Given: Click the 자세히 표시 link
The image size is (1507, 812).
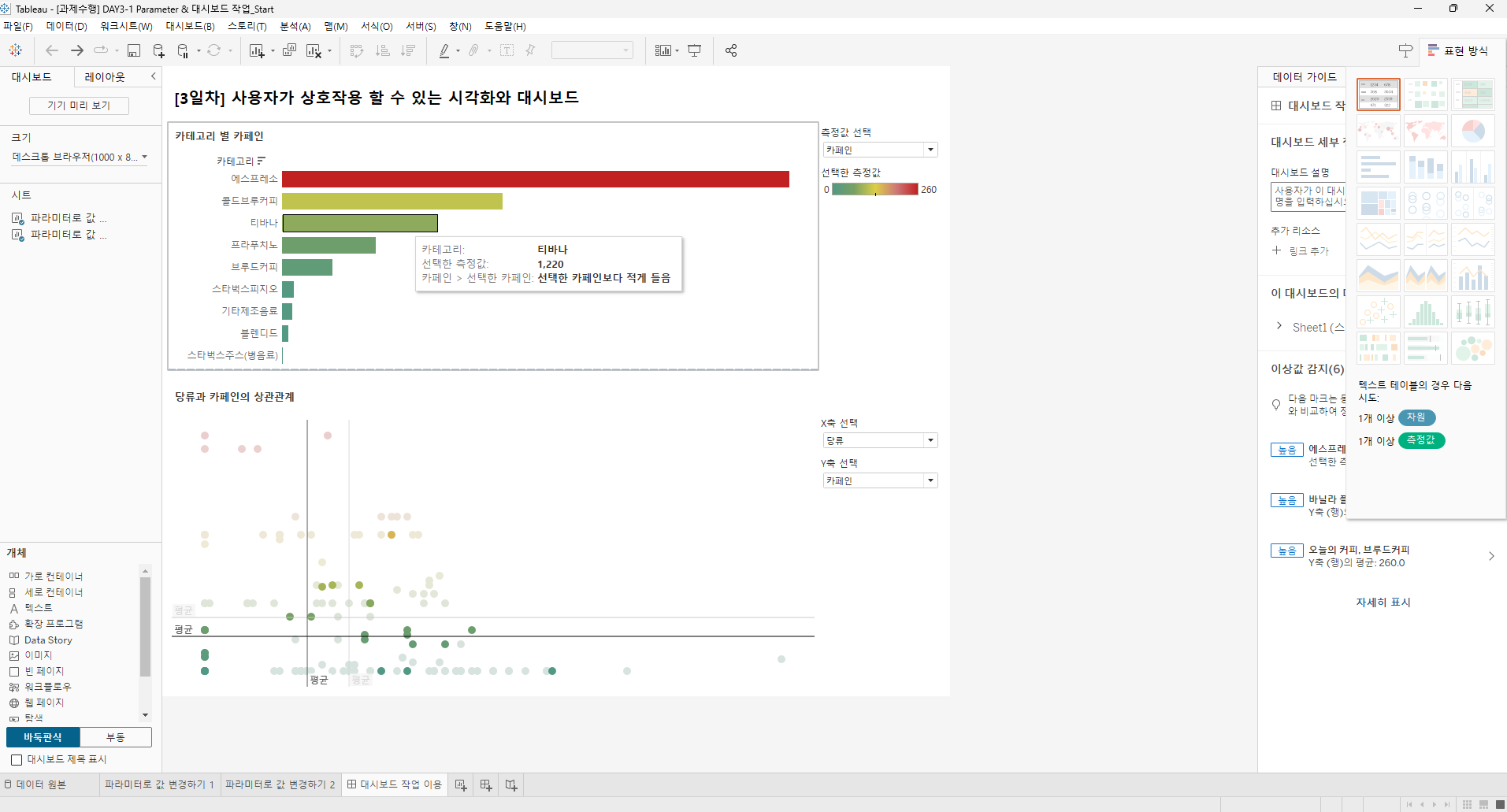Looking at the screenshot, I should coord(1383,602).
